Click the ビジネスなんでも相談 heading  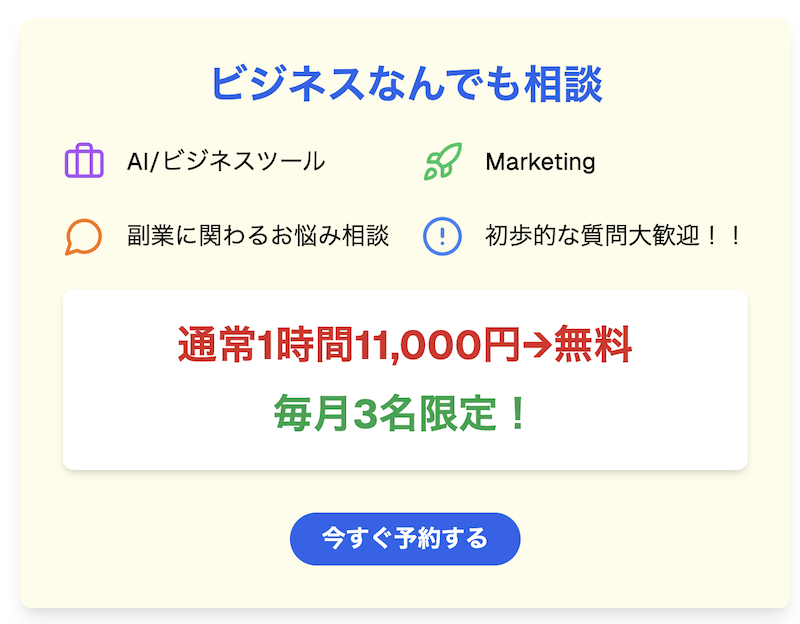405,84
